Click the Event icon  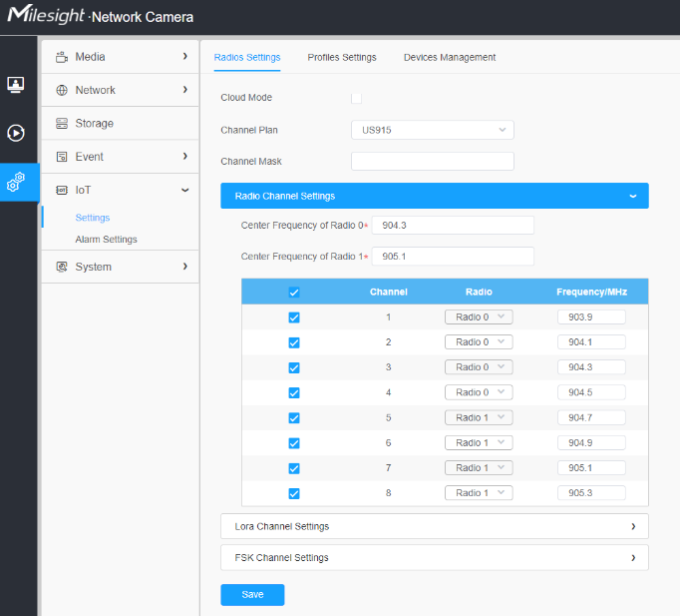(x=62, y=157)
